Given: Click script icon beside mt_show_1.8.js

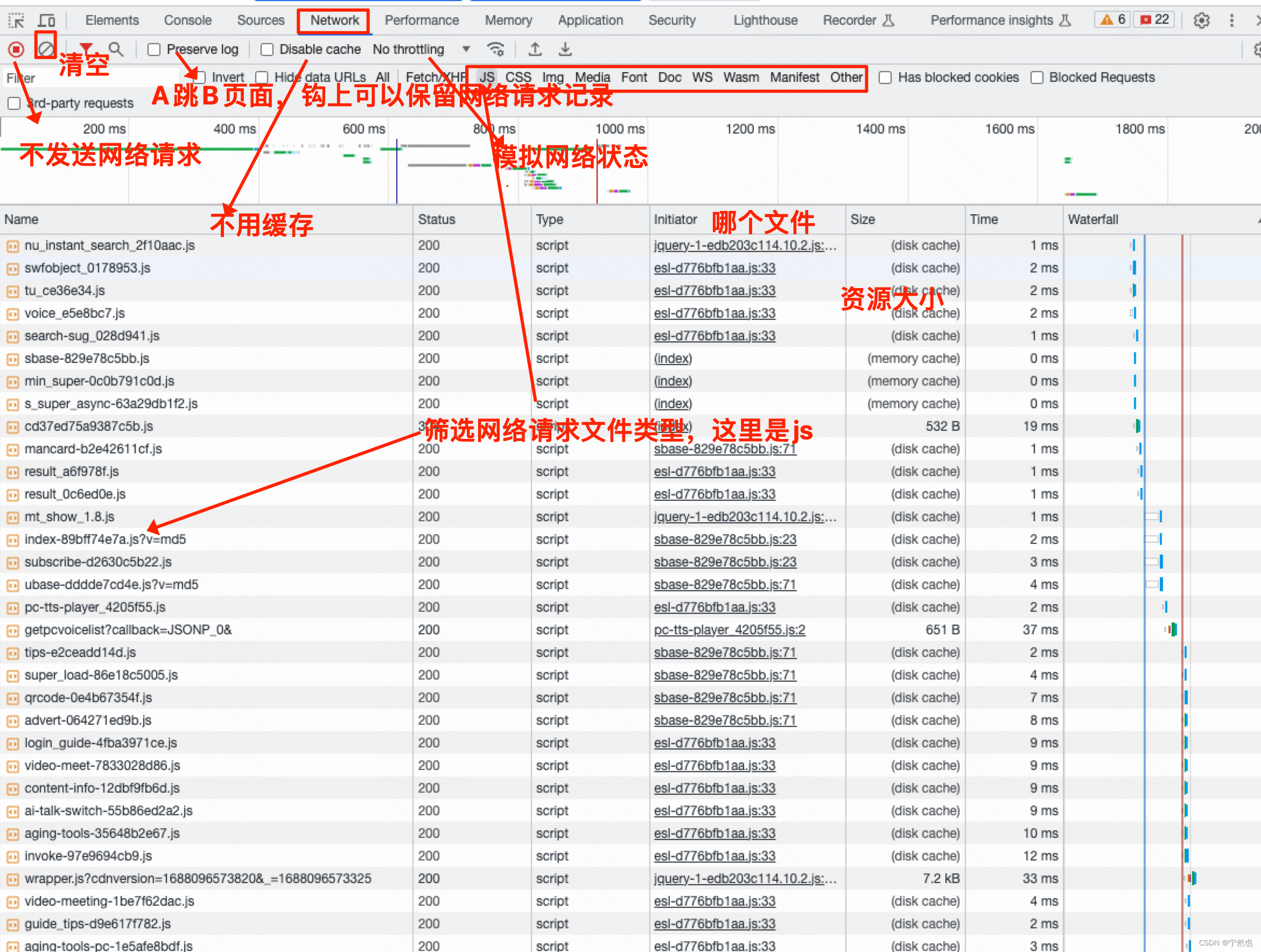Looking at the screenshot, I should 12,517.
